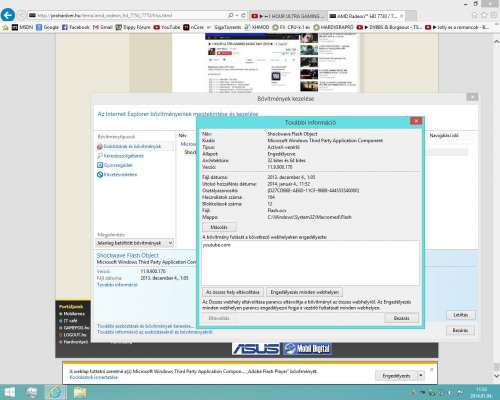Click the Mobil Digital banner

point(307,349)
